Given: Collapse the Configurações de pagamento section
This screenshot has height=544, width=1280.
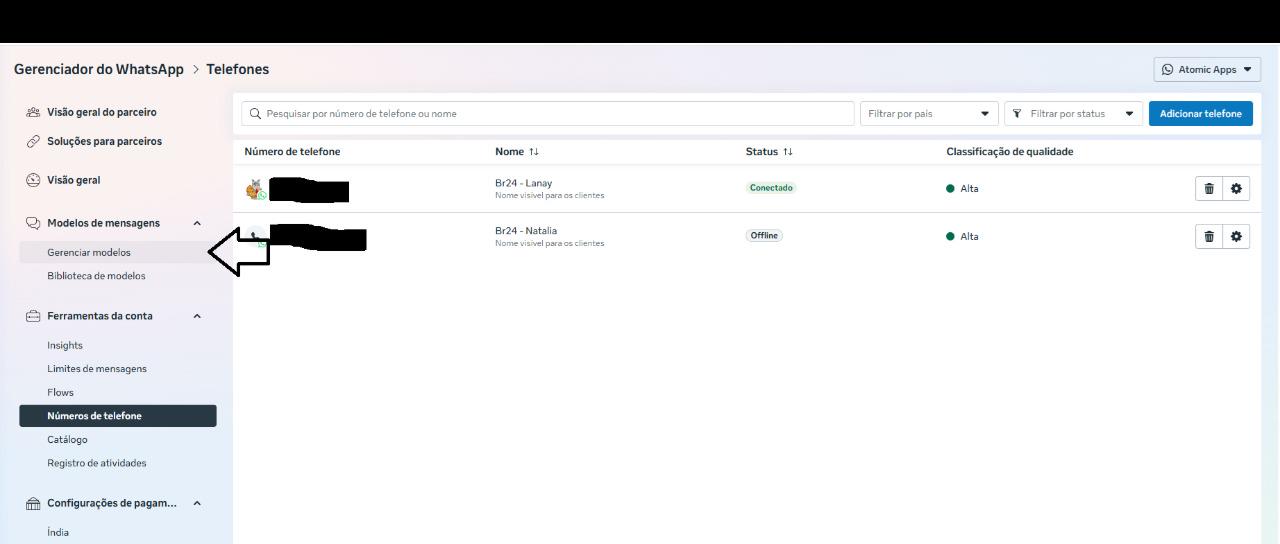Looking at the screenshot, I should pyautogui.click(x=197, y=503).
